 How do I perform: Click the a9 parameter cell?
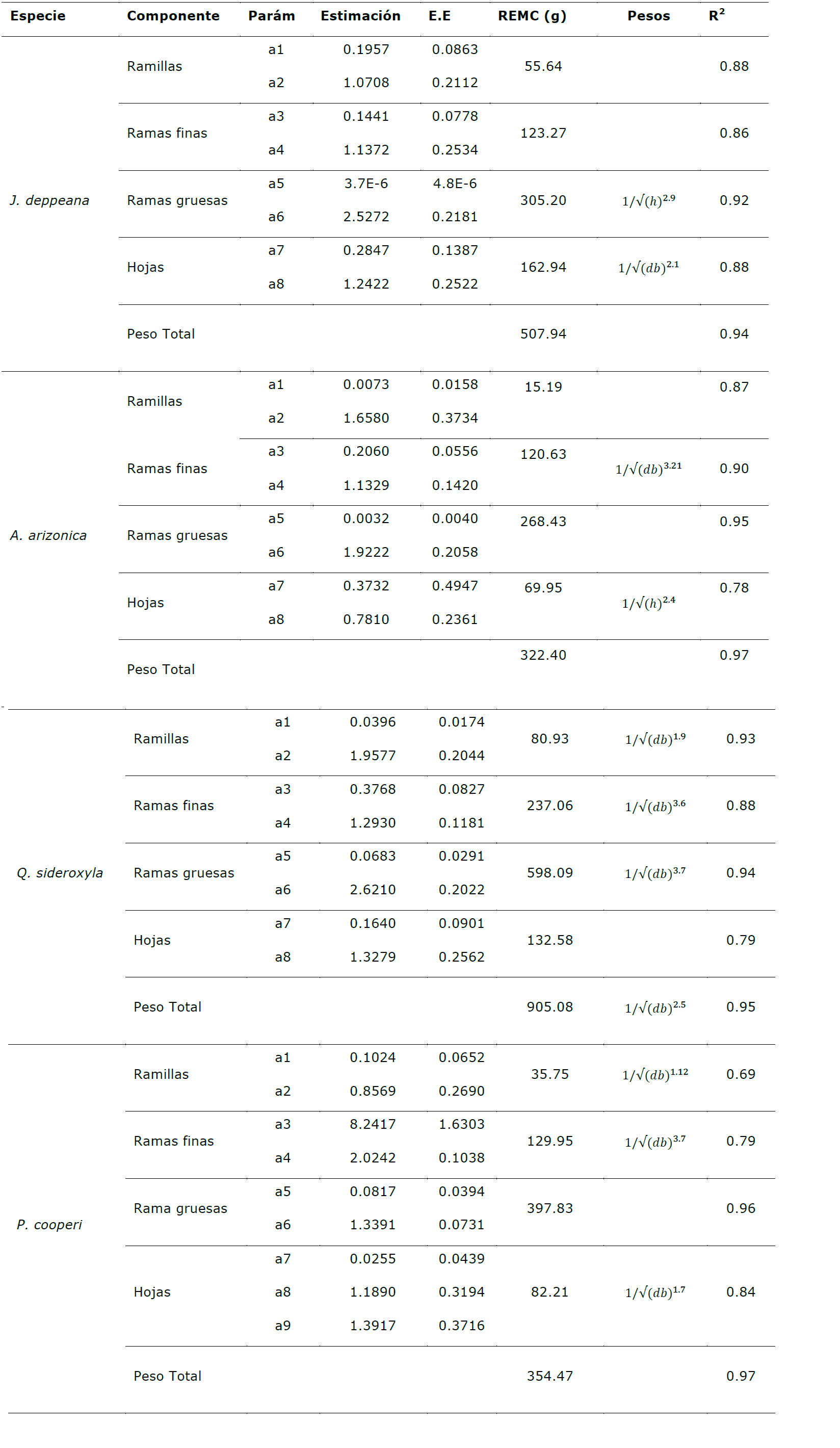tap(283, 1325)
